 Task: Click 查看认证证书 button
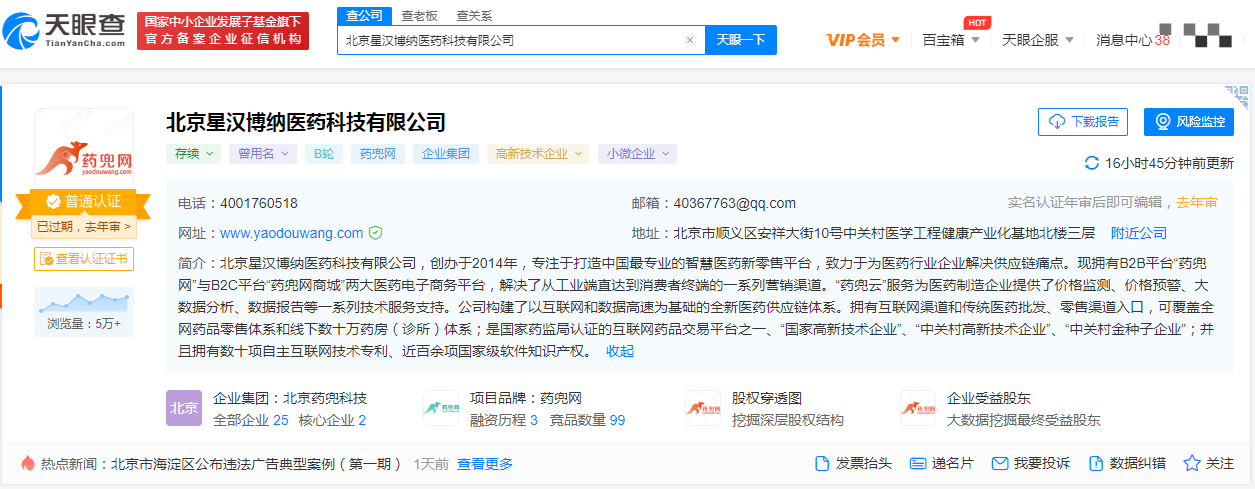pos(84,258)
